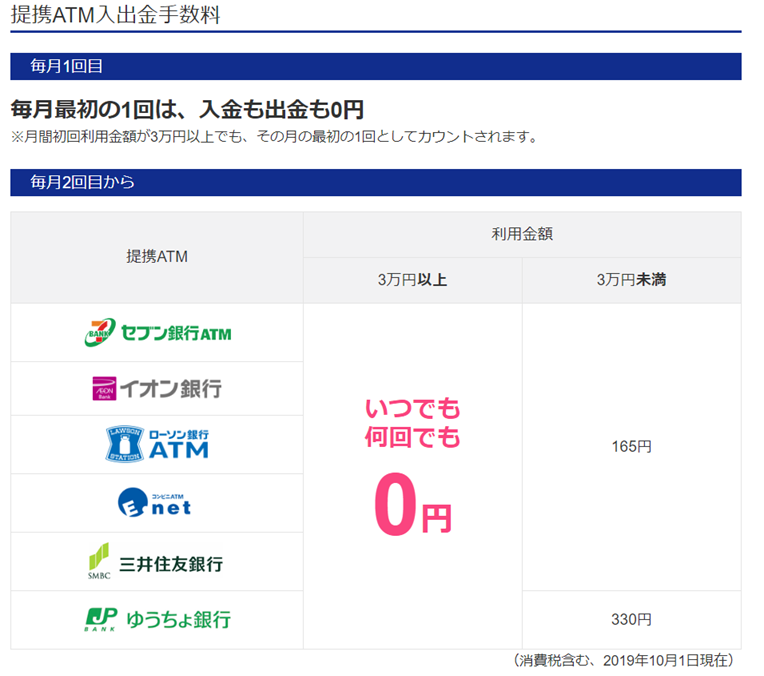Viewport: 764px width, 676px height.
Task: Click the いつでも何回でも pink text
Action: tap(413, 423)
